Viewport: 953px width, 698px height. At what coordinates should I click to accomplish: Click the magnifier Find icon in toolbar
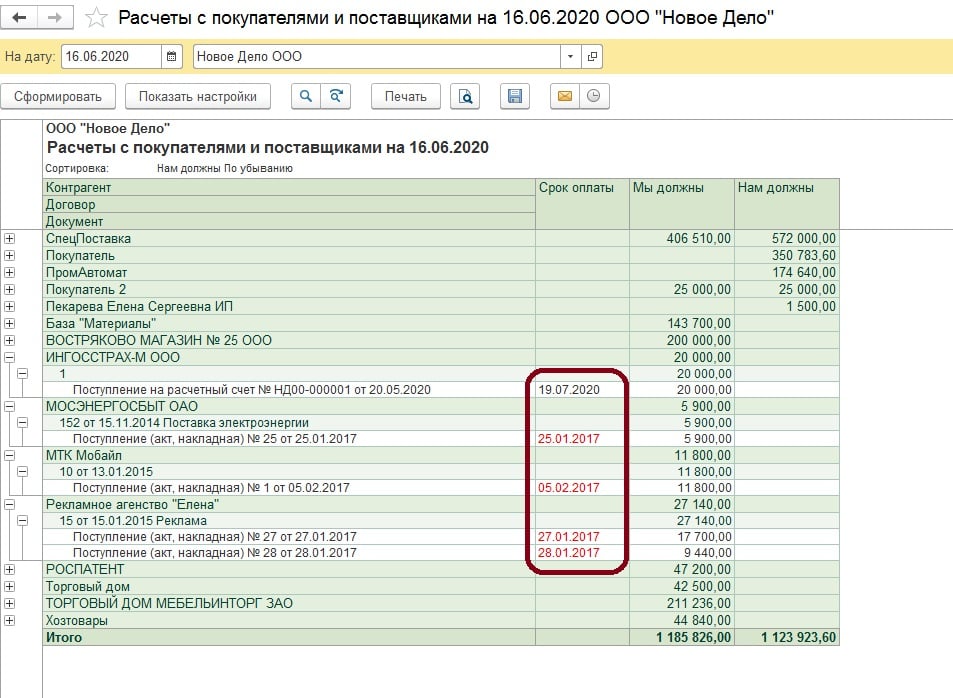(306, 96)
